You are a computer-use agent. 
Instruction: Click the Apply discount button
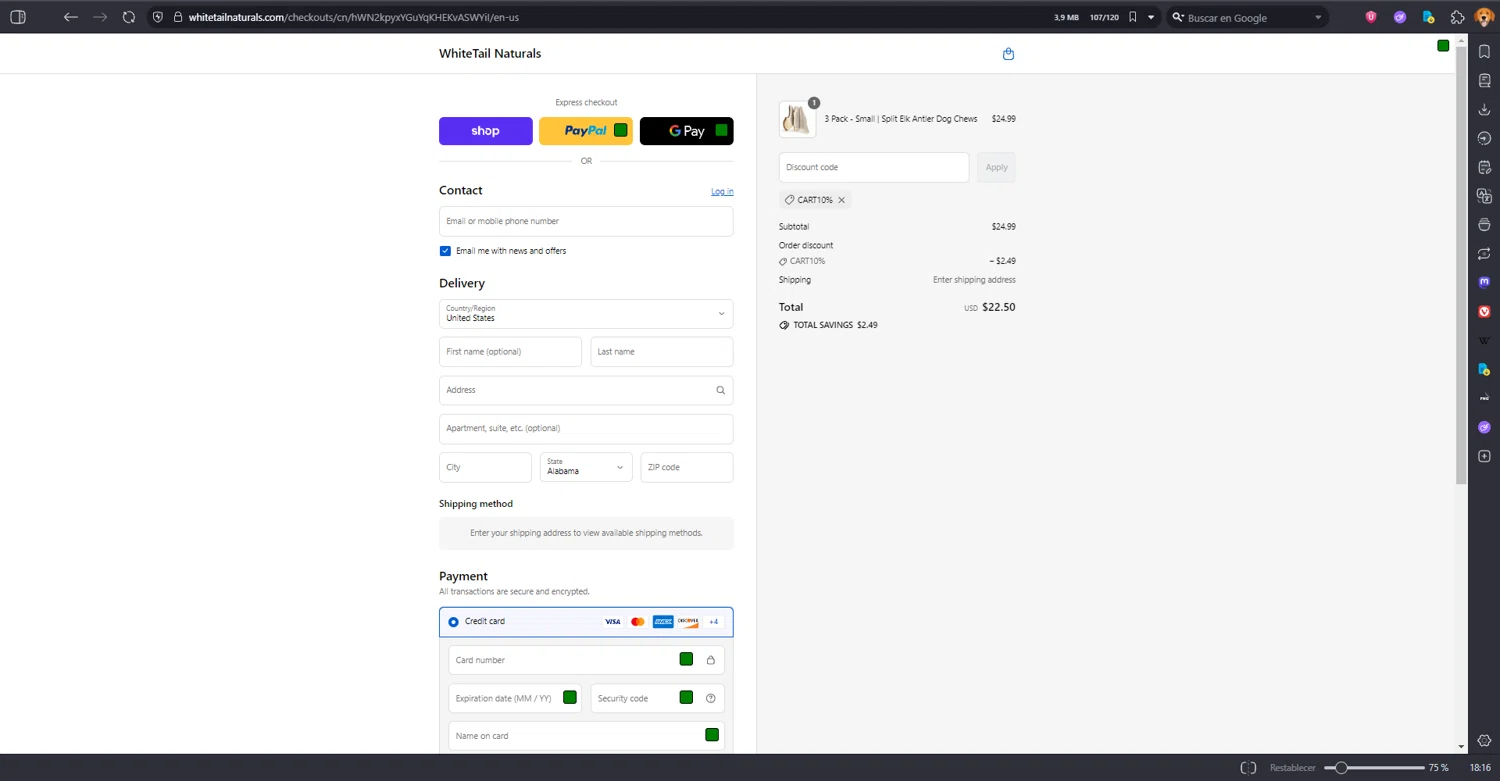[997, 167]
